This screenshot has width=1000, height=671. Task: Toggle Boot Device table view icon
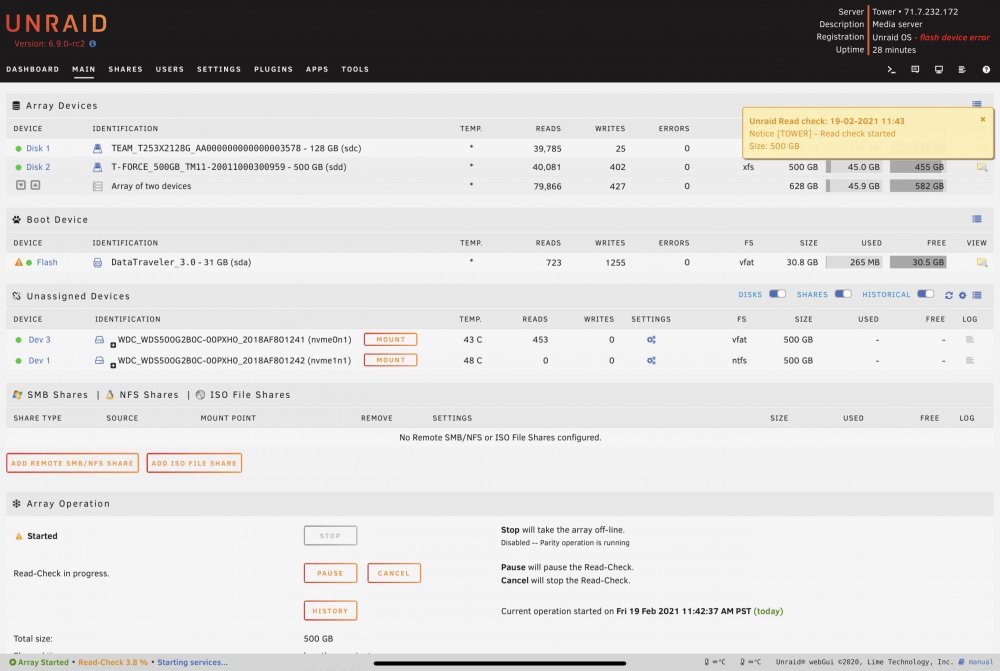click(x=976, y=219)
